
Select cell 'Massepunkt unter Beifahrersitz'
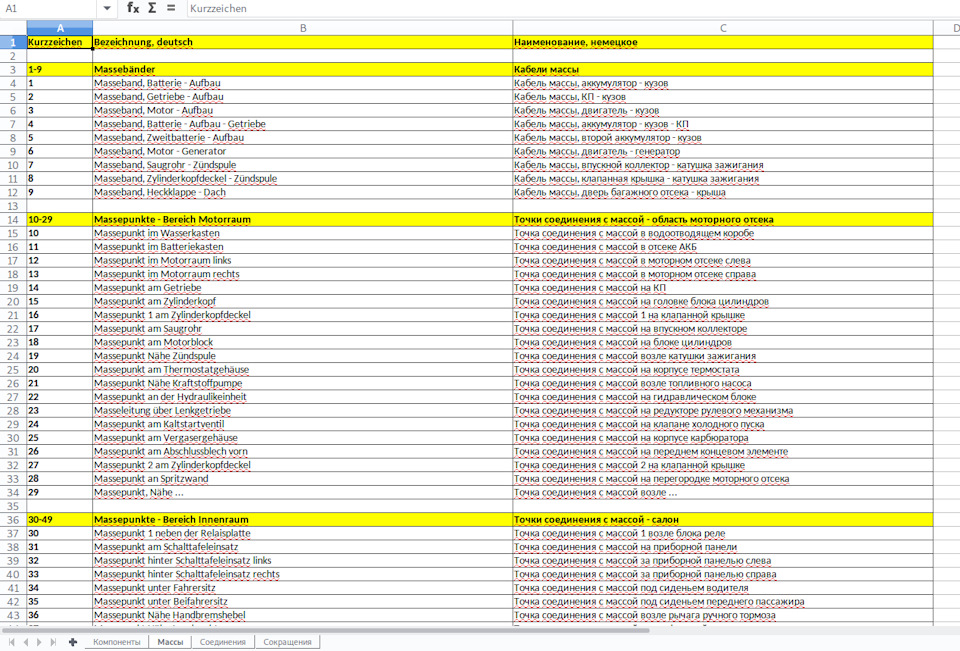click(x=303, y=601)
